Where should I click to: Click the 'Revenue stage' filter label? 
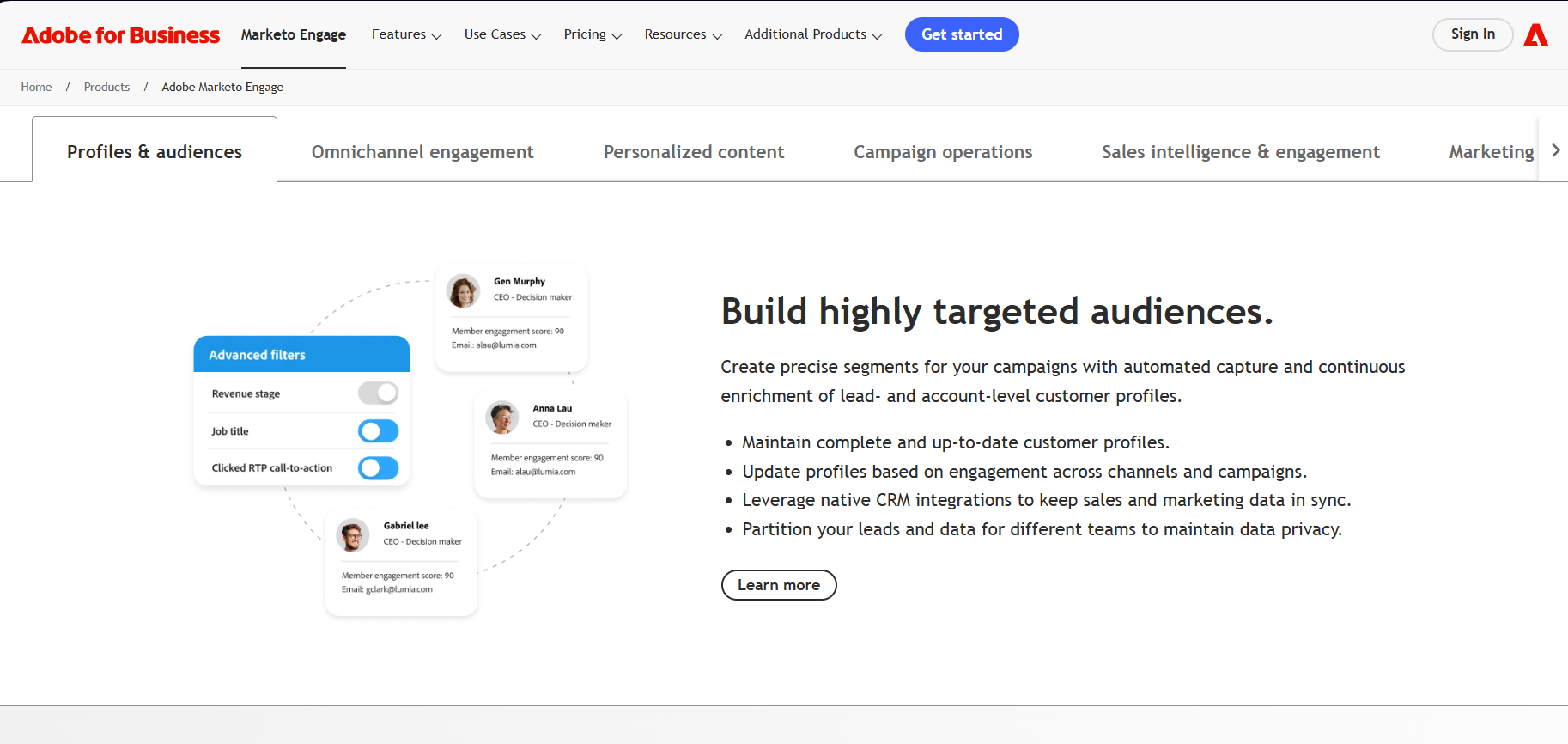click(x=246, y=393)
